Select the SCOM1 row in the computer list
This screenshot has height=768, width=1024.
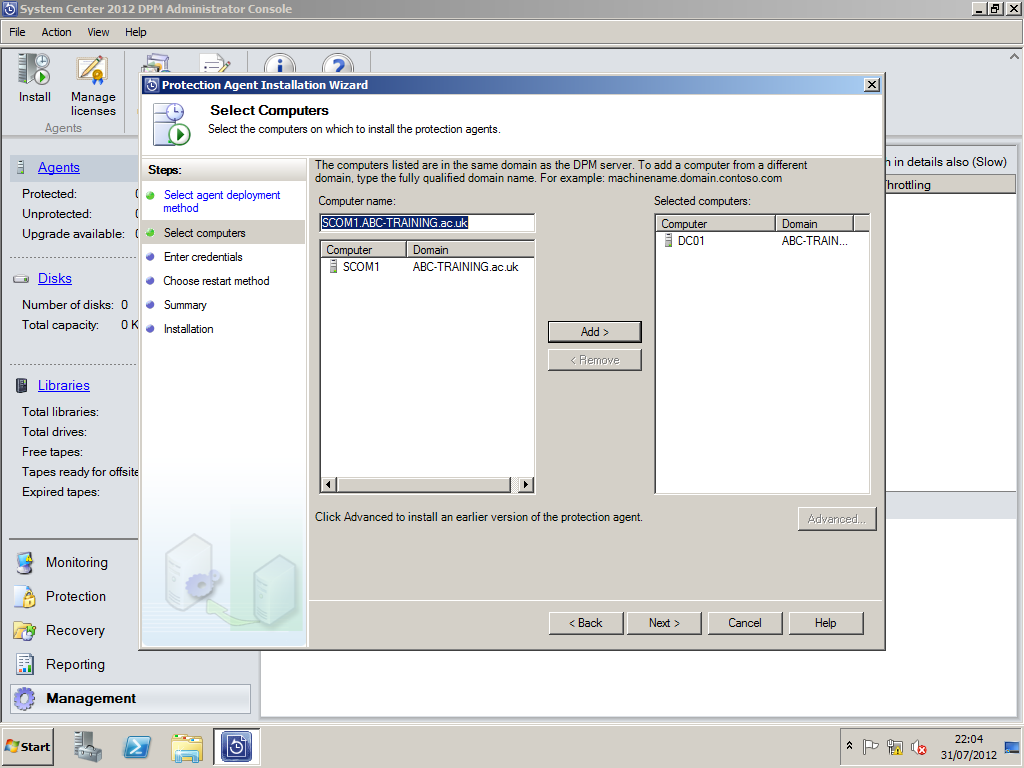[x=427, y=266]
